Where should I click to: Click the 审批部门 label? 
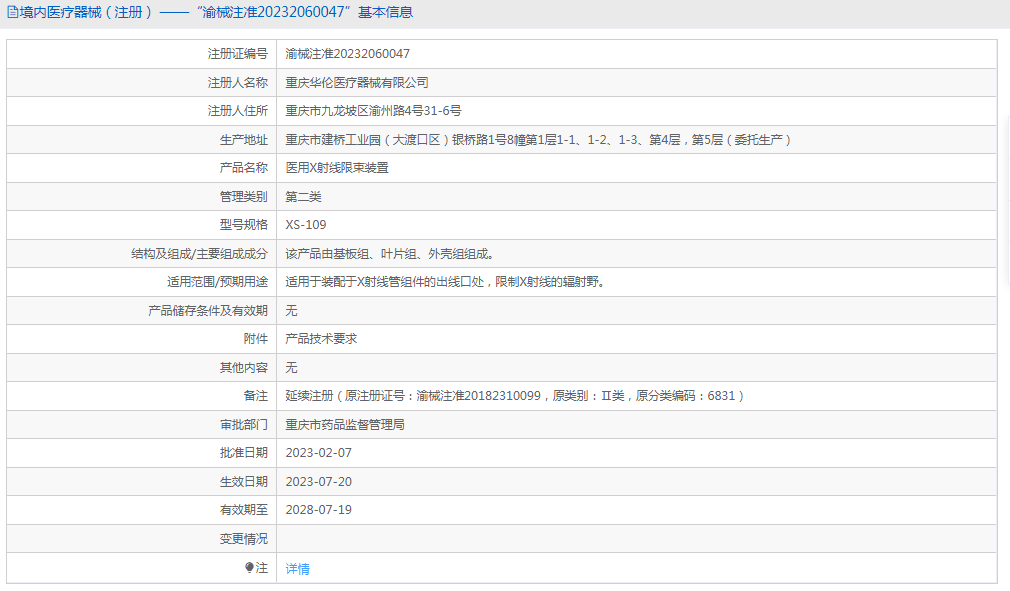(x=243, y=424)
